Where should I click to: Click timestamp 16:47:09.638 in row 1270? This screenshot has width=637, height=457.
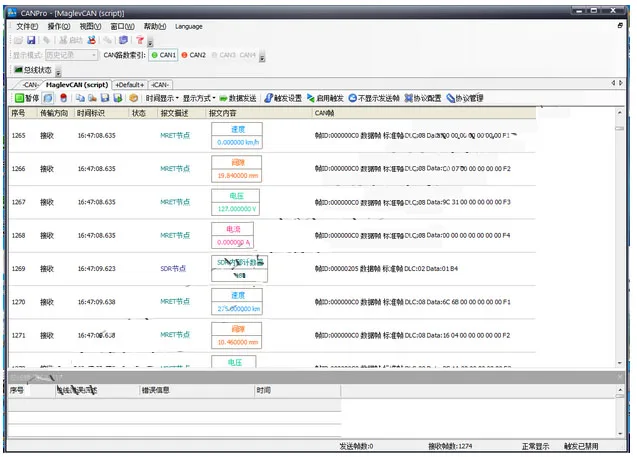pos(97,302)
